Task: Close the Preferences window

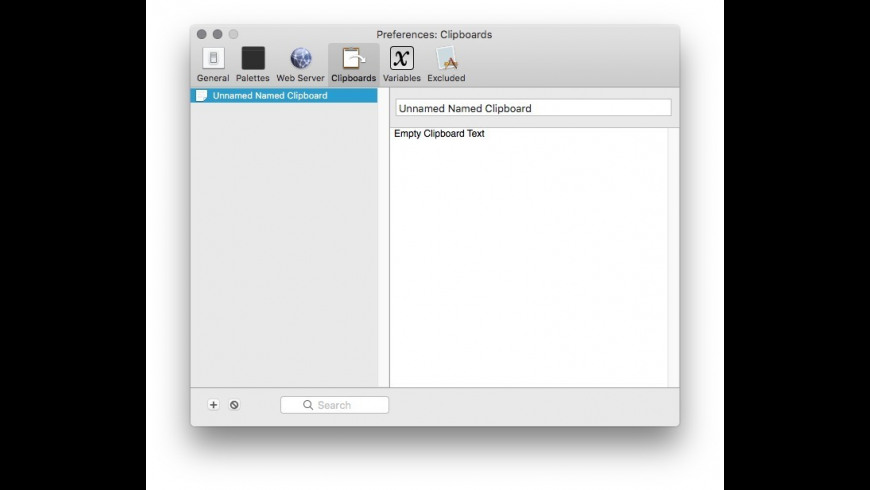Action: (201, 34)
